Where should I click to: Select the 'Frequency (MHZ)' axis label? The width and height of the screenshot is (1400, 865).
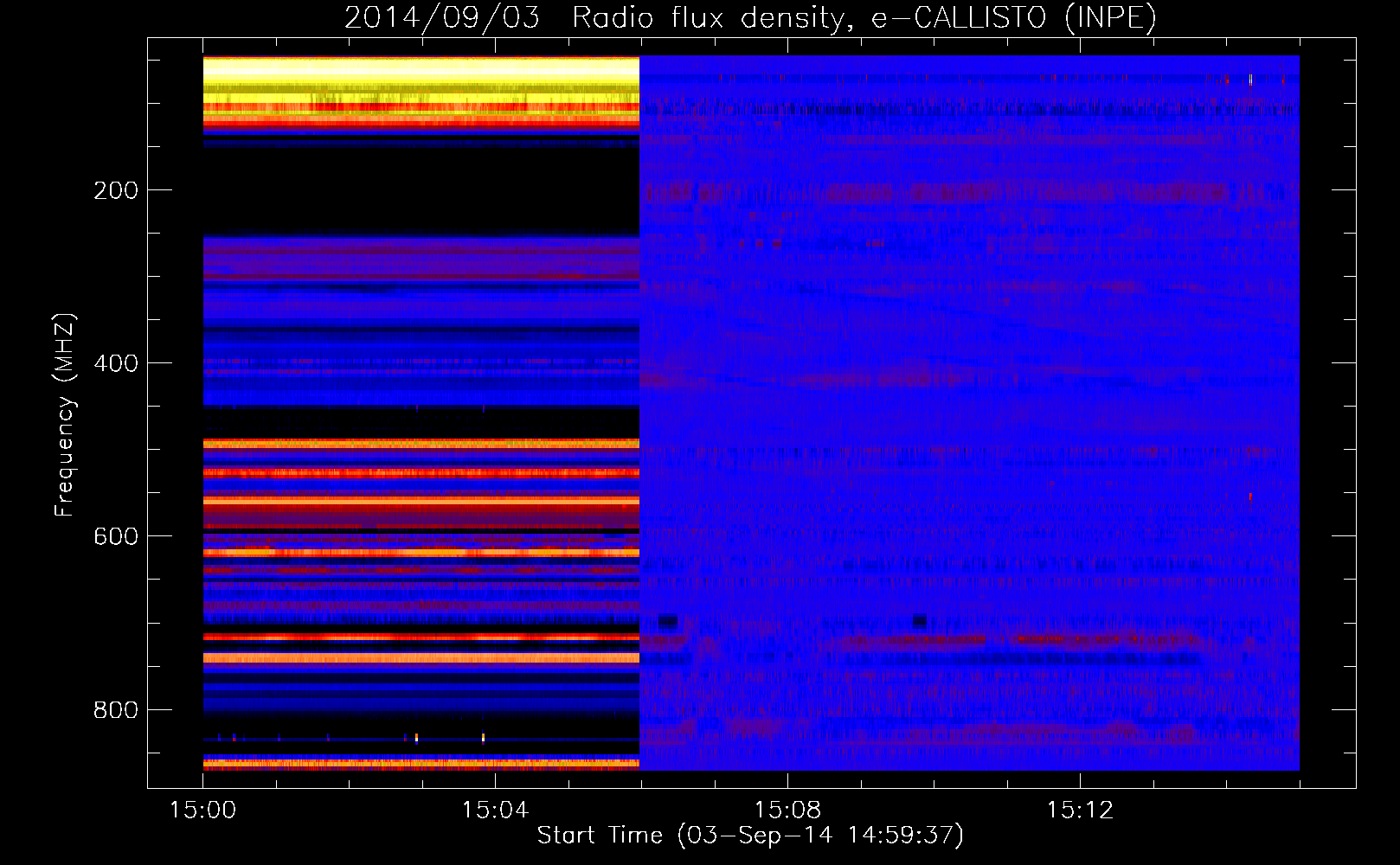pyautogui.click(x=64, y=415)
